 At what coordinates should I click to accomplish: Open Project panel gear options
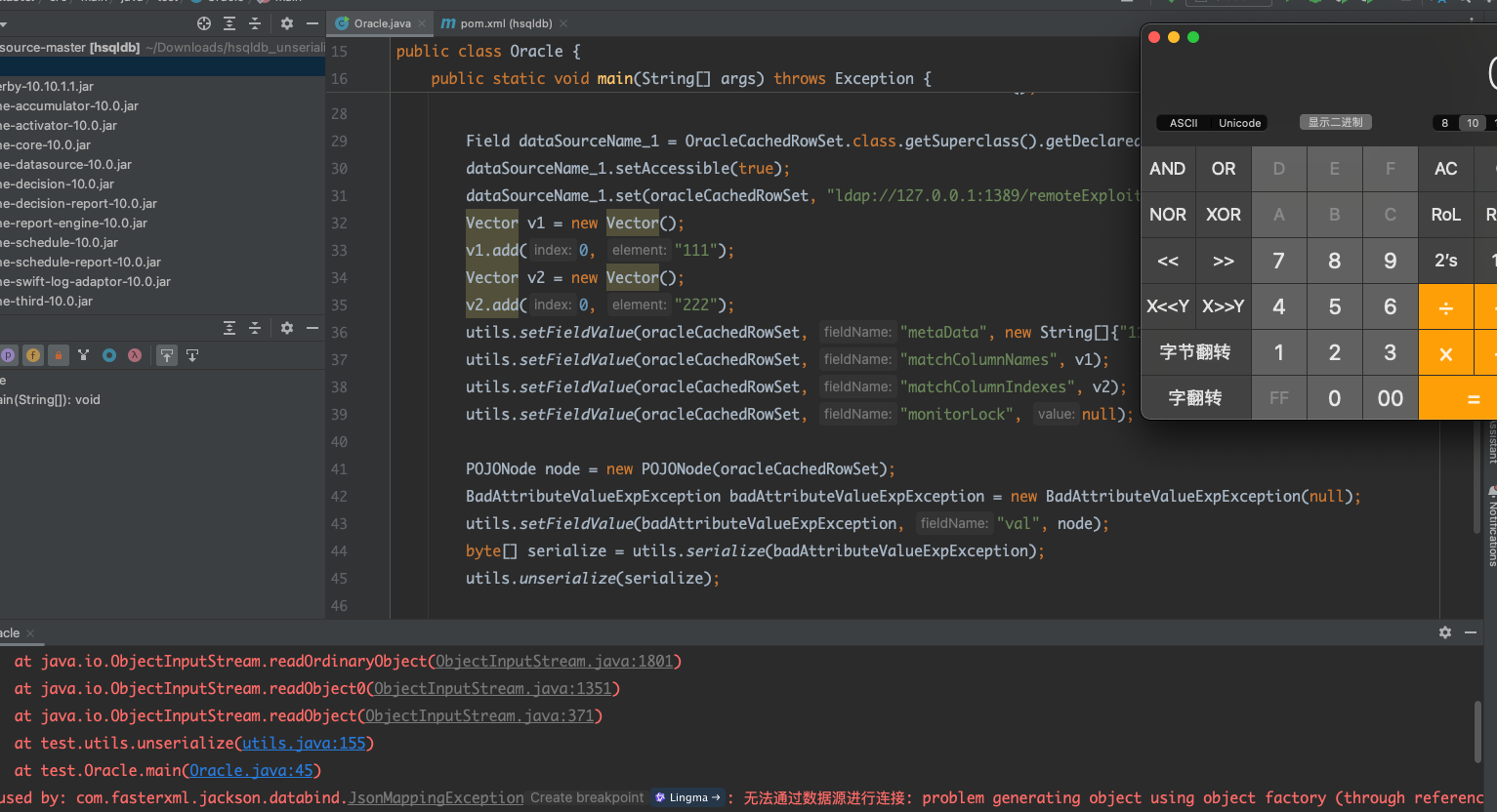coord(287,23)
